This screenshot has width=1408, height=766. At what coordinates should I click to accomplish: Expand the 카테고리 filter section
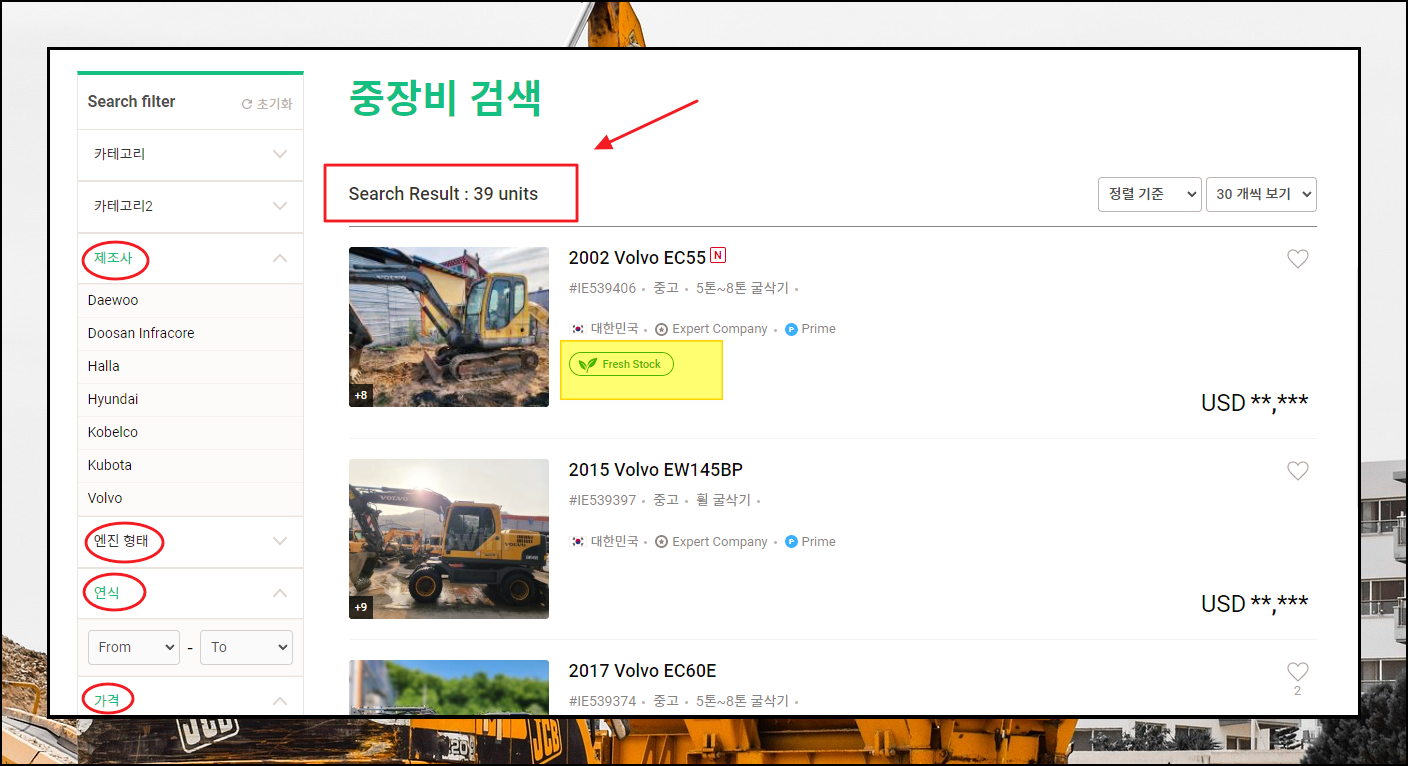click(x=190, y=154)
